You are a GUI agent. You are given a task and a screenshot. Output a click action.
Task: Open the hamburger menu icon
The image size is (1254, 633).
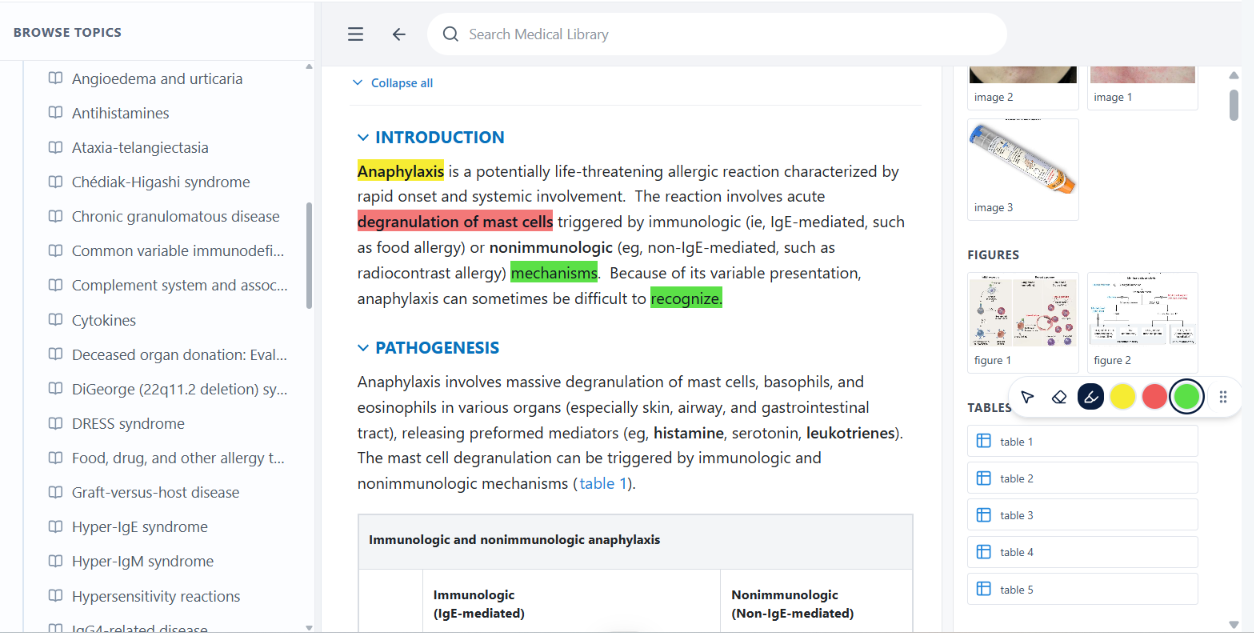[355, 34]
